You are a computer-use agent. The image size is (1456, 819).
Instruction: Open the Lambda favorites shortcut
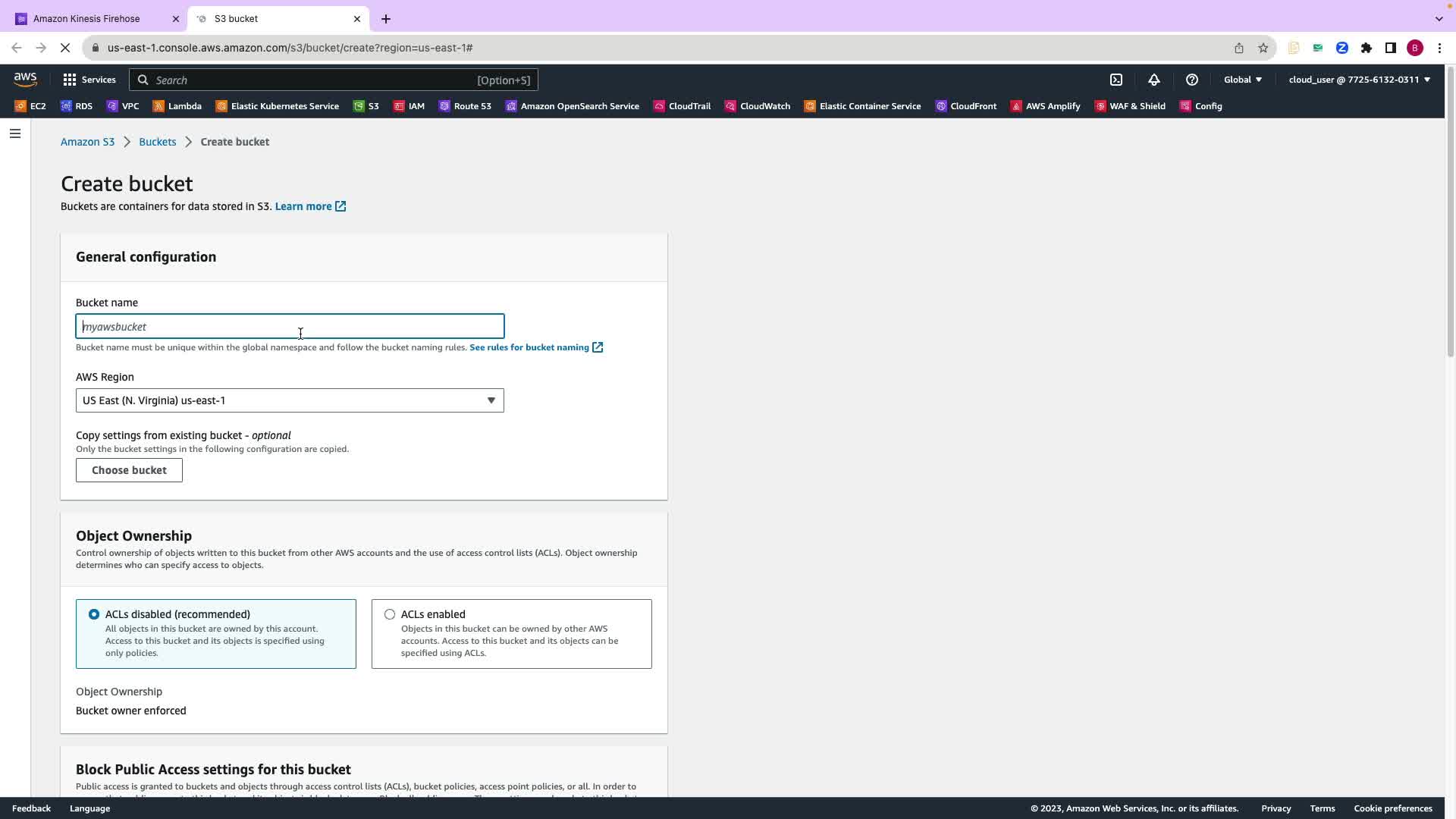(x=177, y=106)
